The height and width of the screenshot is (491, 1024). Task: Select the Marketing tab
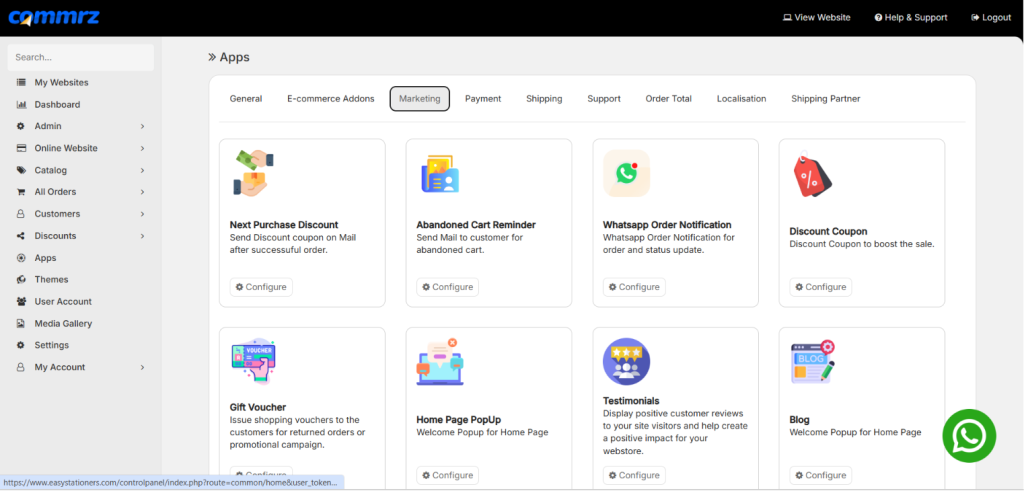coord(420,99)
